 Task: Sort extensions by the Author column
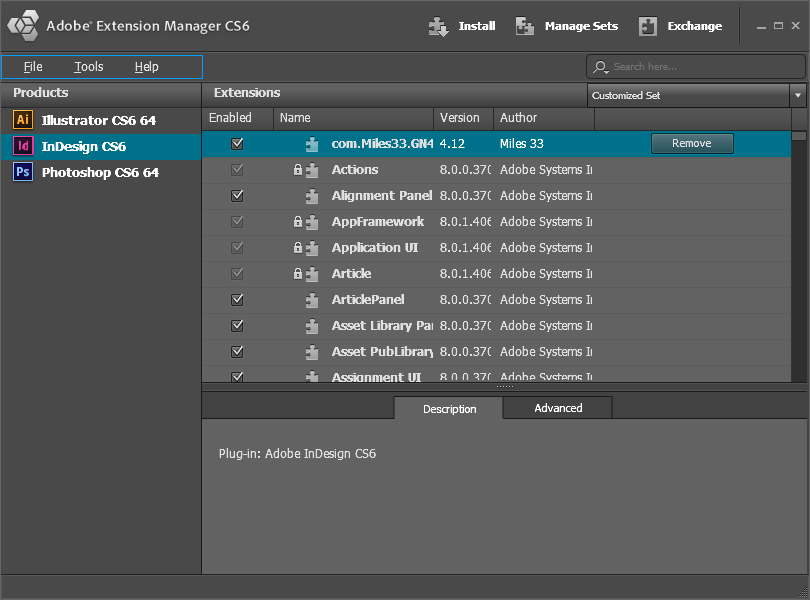[x=544, y=118]
